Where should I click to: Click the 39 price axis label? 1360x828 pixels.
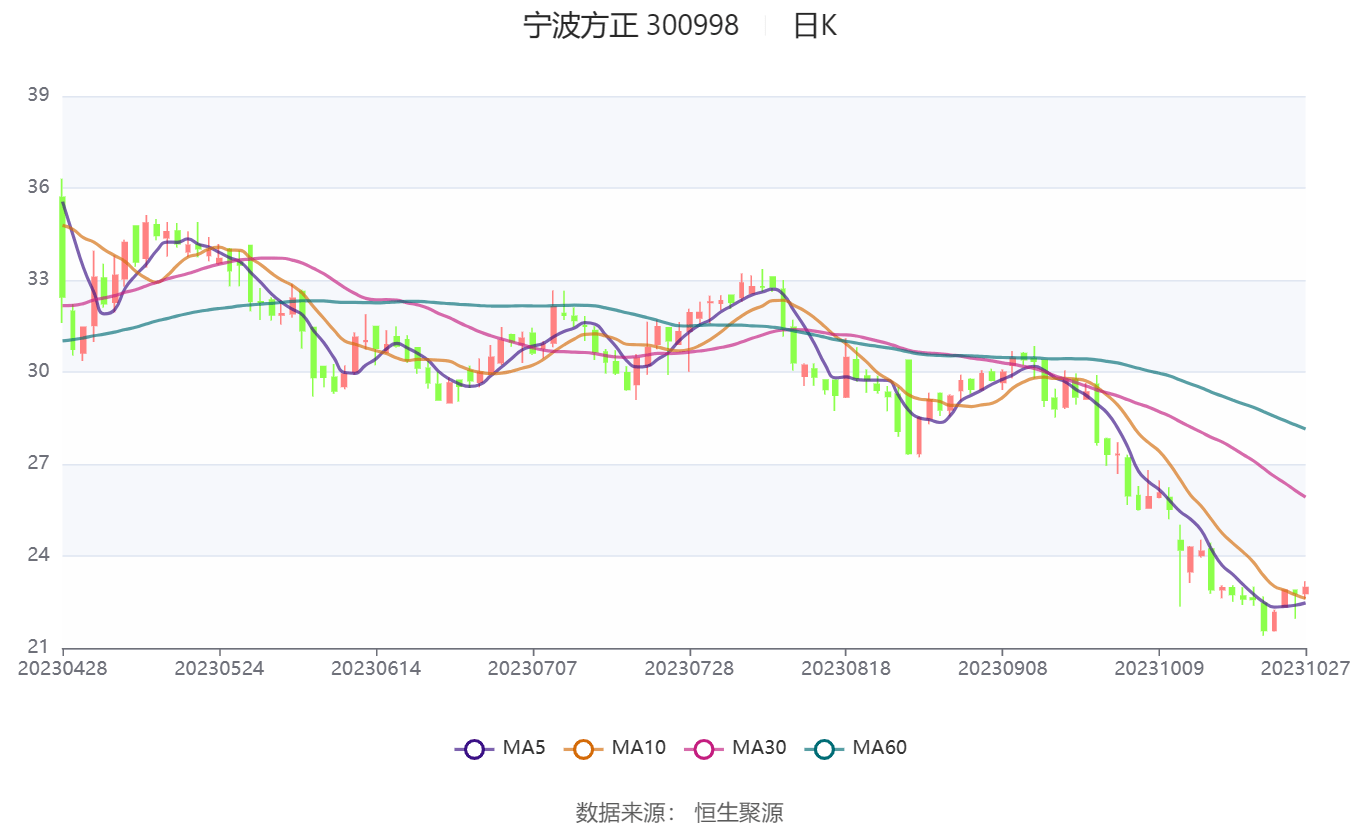tap(38, 95)
